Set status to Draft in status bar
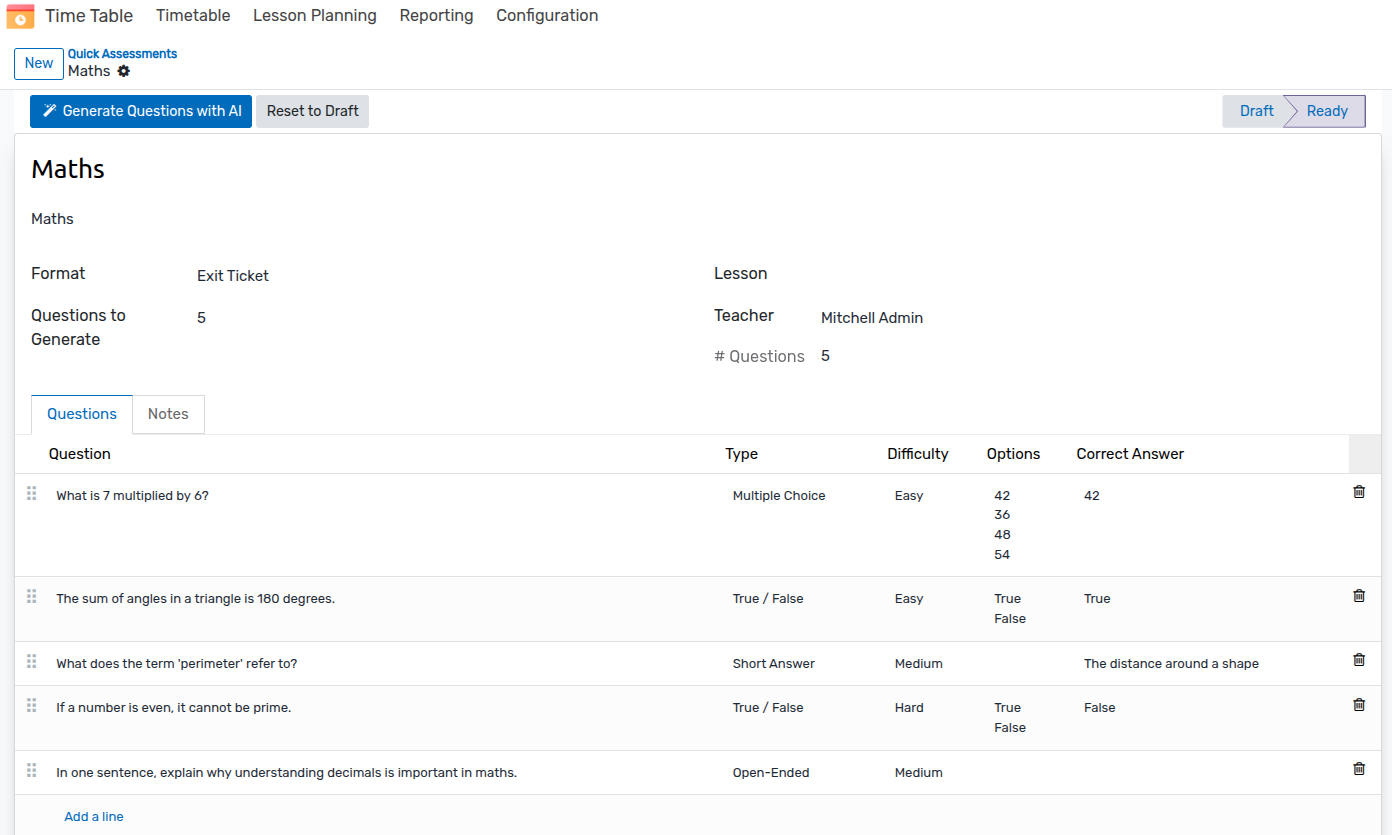Viewport: 1392px width, 835px height. point(1256,111)
